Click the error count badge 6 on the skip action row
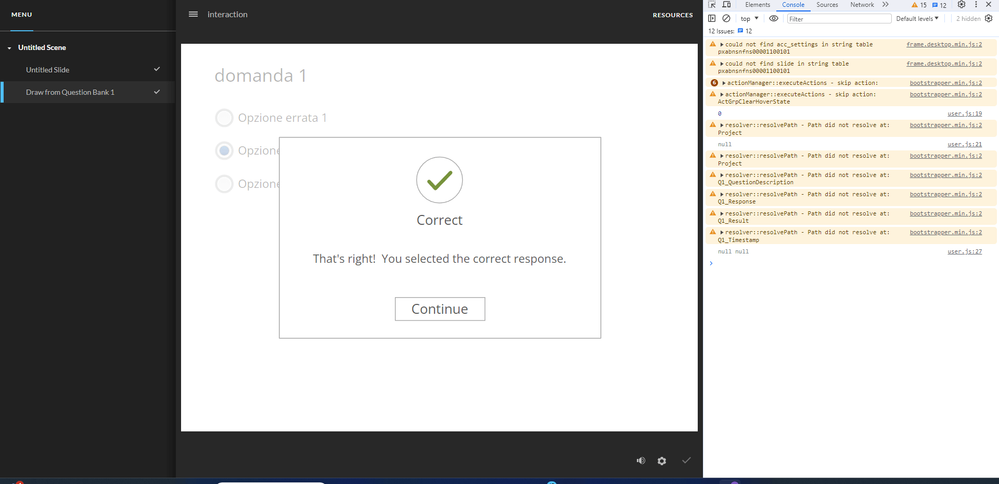This screenshot has height=484, width=999. pos(714,83)
